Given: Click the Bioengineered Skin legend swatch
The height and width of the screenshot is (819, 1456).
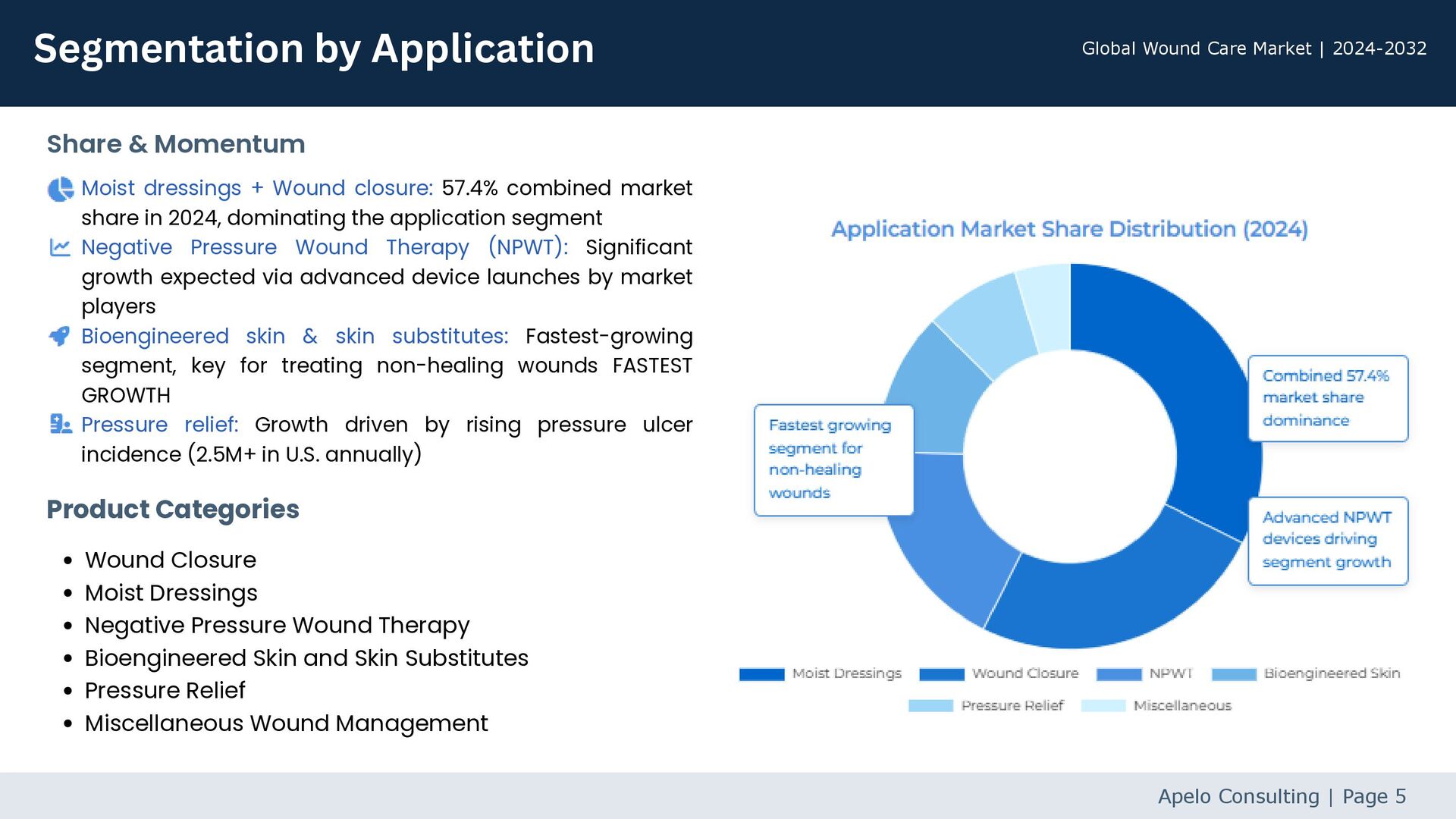Looking at the screenshot, I should click(1234, 674).
